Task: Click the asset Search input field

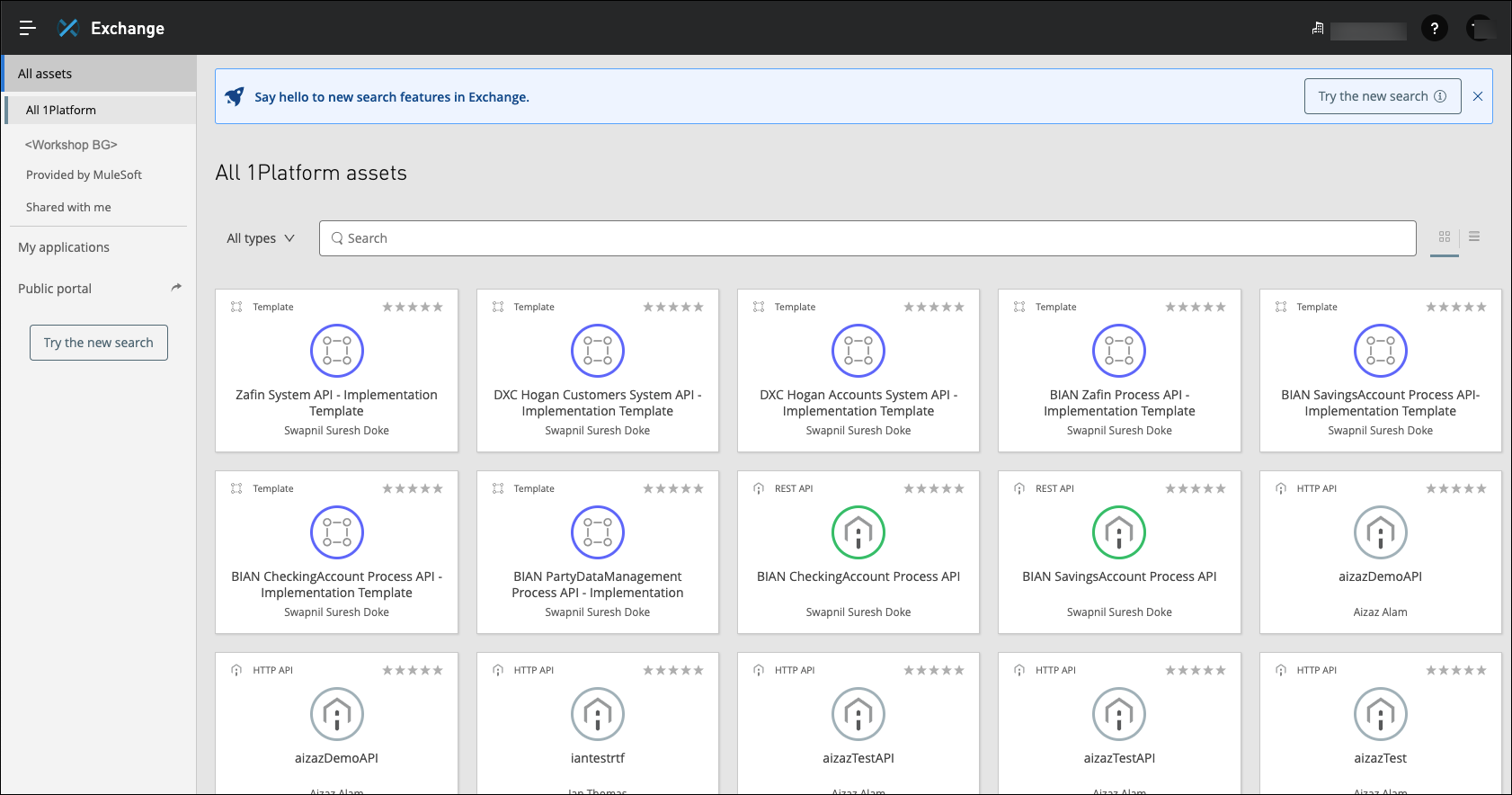Action: [867, 238]
